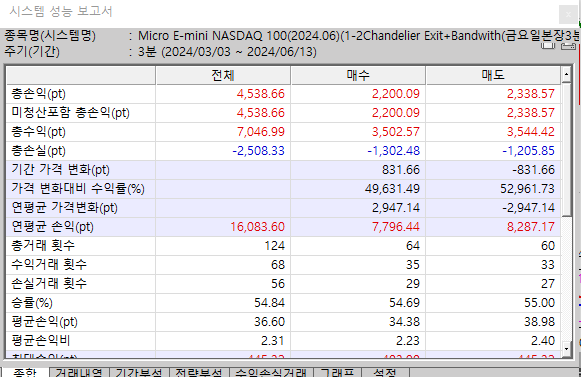Open the 기간분석 tab
This screenshot has height=377, width=581.
[139, 372]
